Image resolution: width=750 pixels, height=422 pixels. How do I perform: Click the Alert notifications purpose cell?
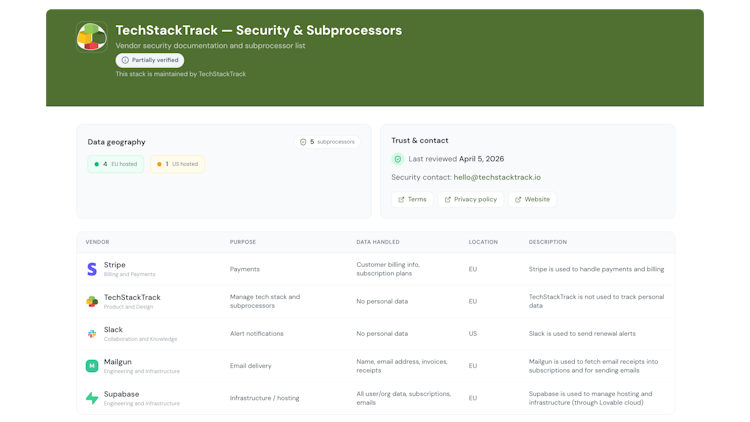pyautogui.click(x=256, y=333)
